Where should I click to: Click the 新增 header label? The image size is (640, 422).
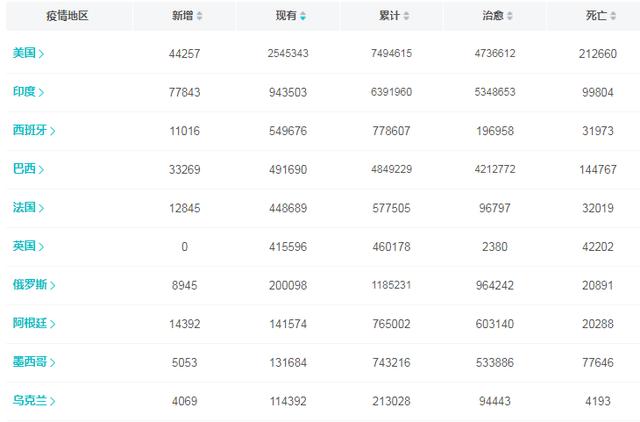pyautogui.click(x=182, y=16)
